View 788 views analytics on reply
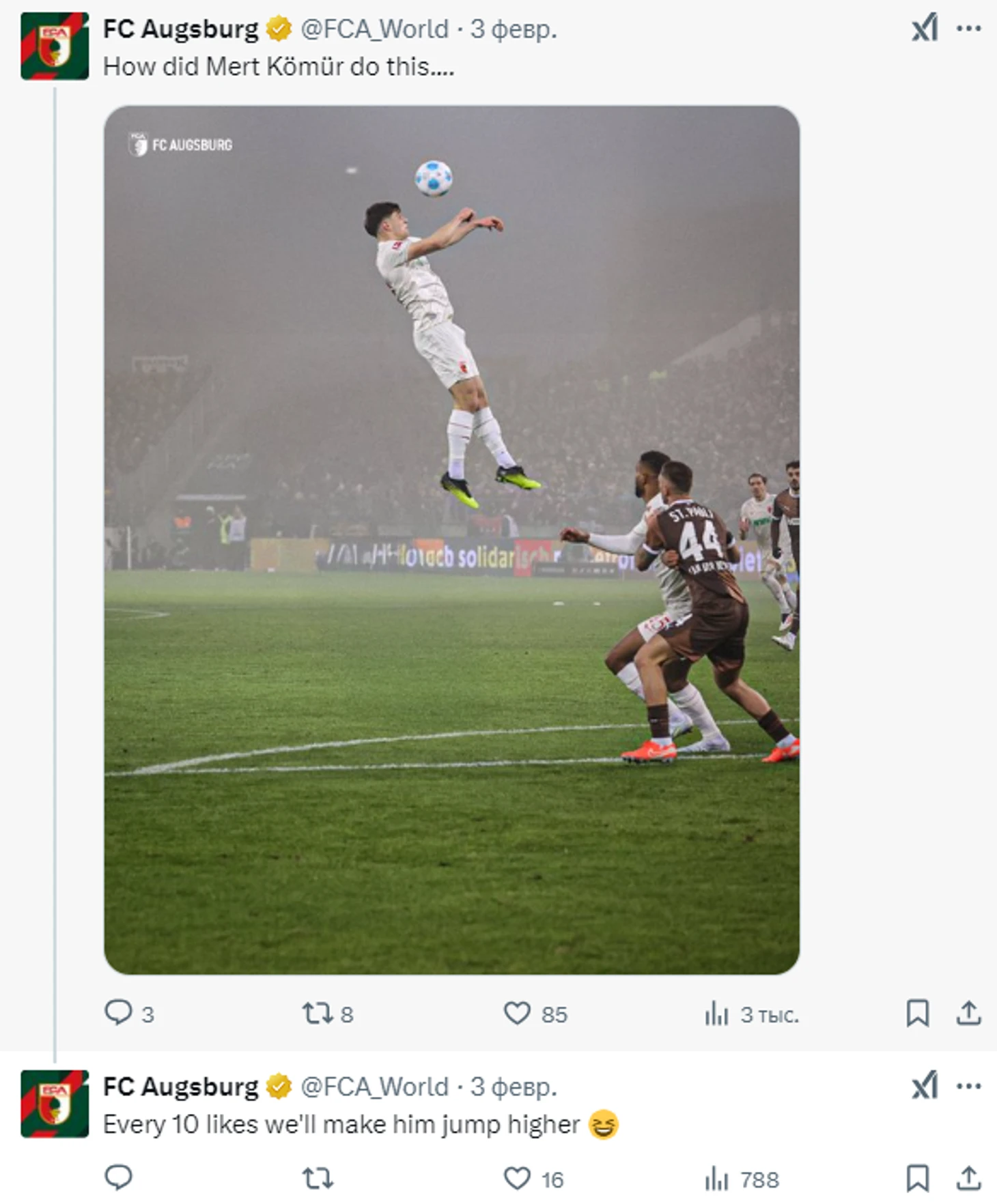This screenshot has width=997, height=1204. (717, 1179)
